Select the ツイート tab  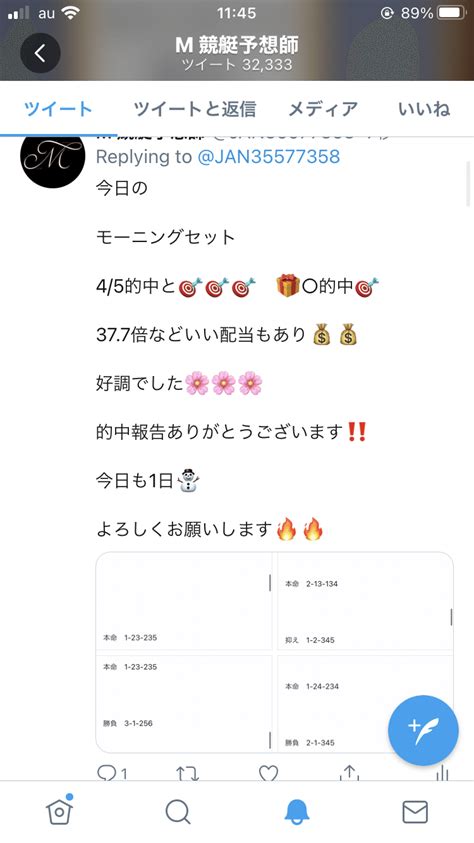coord(58,109)
